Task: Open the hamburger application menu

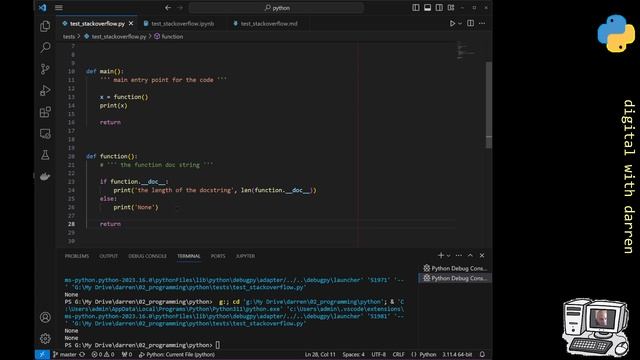Action: [59, 7]
